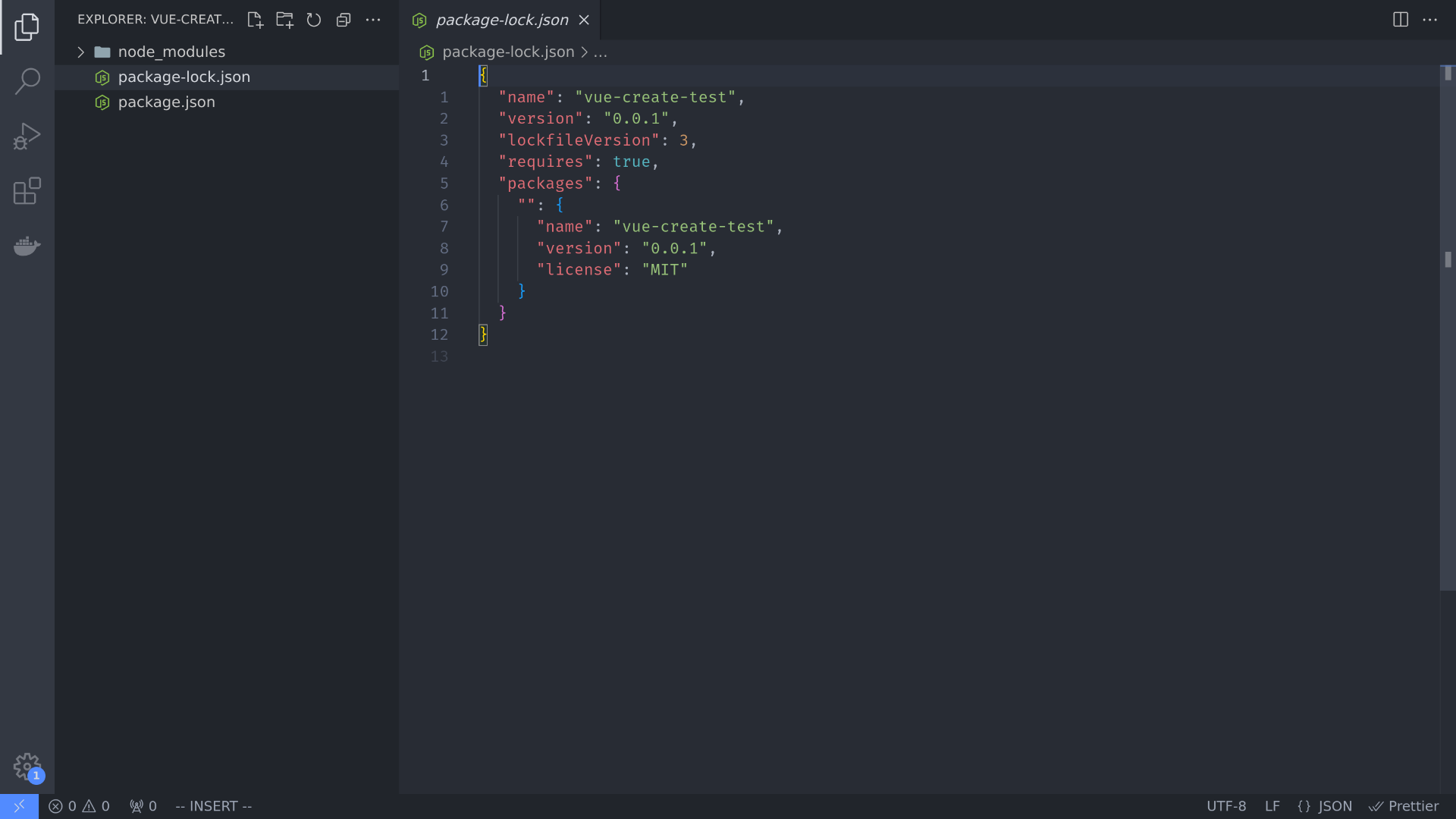
Task: Click the Prettier status bar item
Action: (x=1404, y=806)
